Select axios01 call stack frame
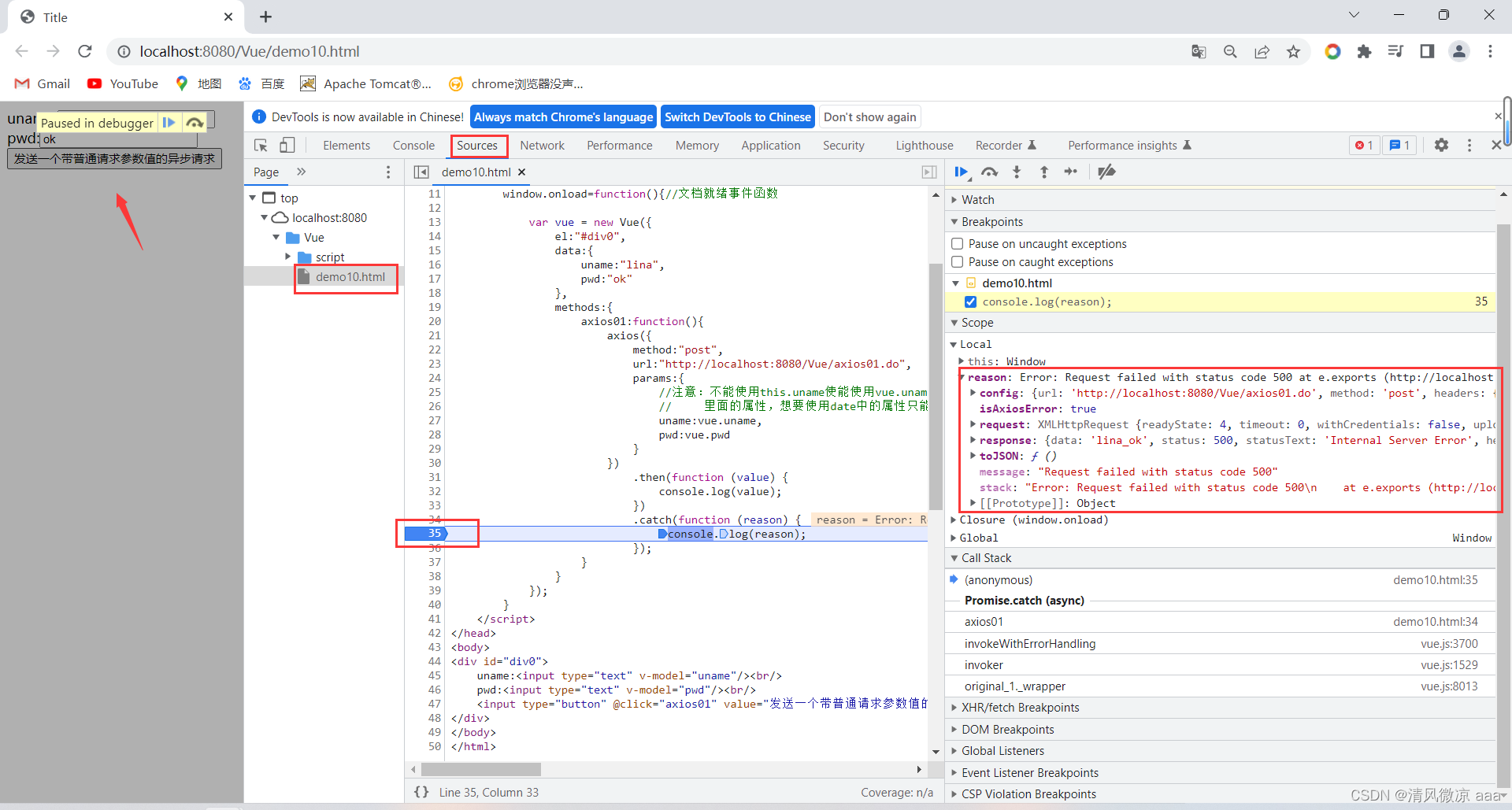This screenshot has height=810, width=1512. point(1221,622)
